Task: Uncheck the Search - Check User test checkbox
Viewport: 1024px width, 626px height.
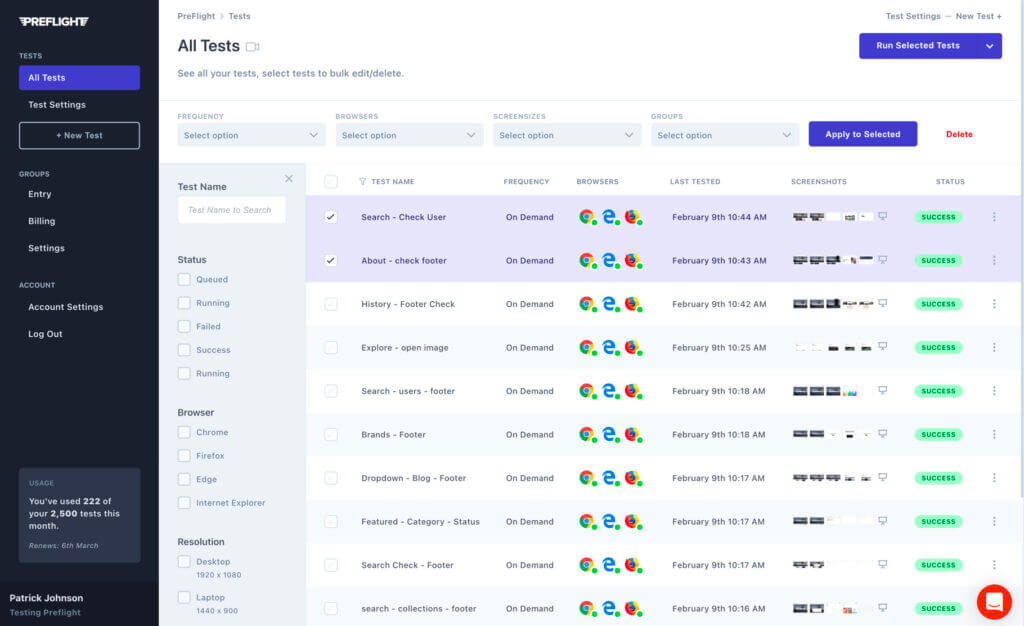Action: click(331, 217)
